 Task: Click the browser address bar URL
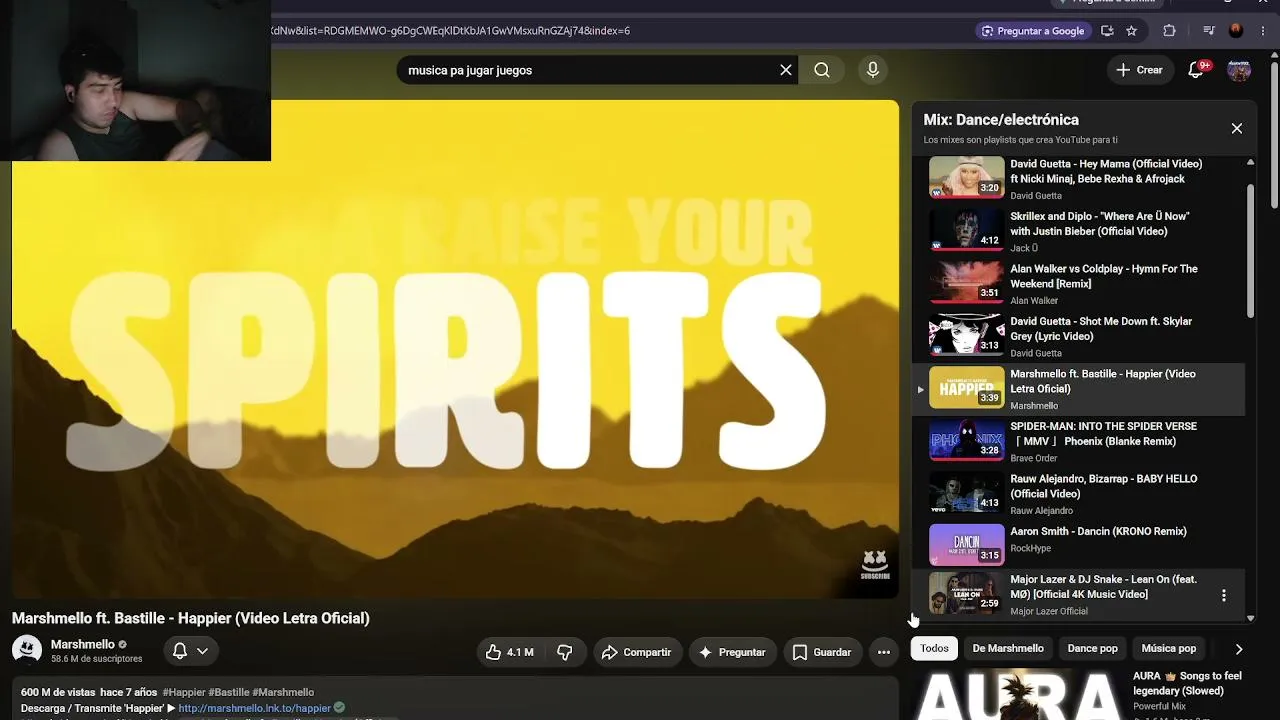[450, 31]
